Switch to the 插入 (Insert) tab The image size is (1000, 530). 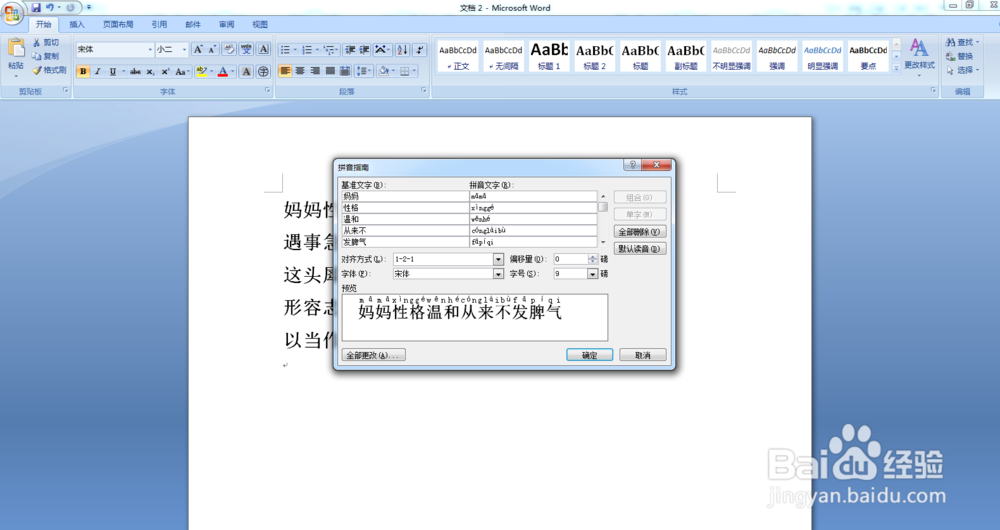(77, 24)
